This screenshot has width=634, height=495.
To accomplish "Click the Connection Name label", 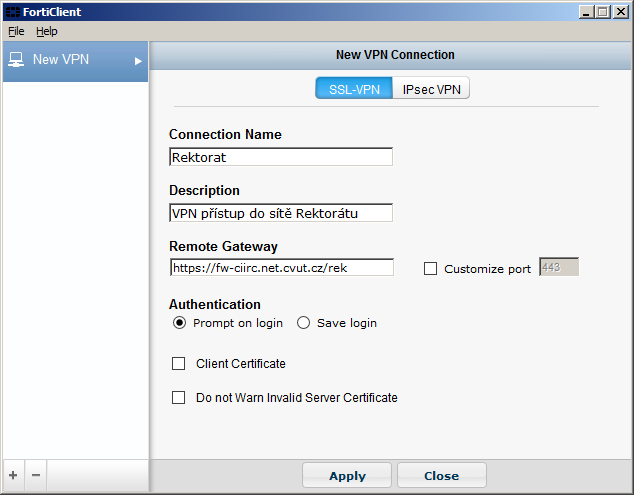I will 225,134.
